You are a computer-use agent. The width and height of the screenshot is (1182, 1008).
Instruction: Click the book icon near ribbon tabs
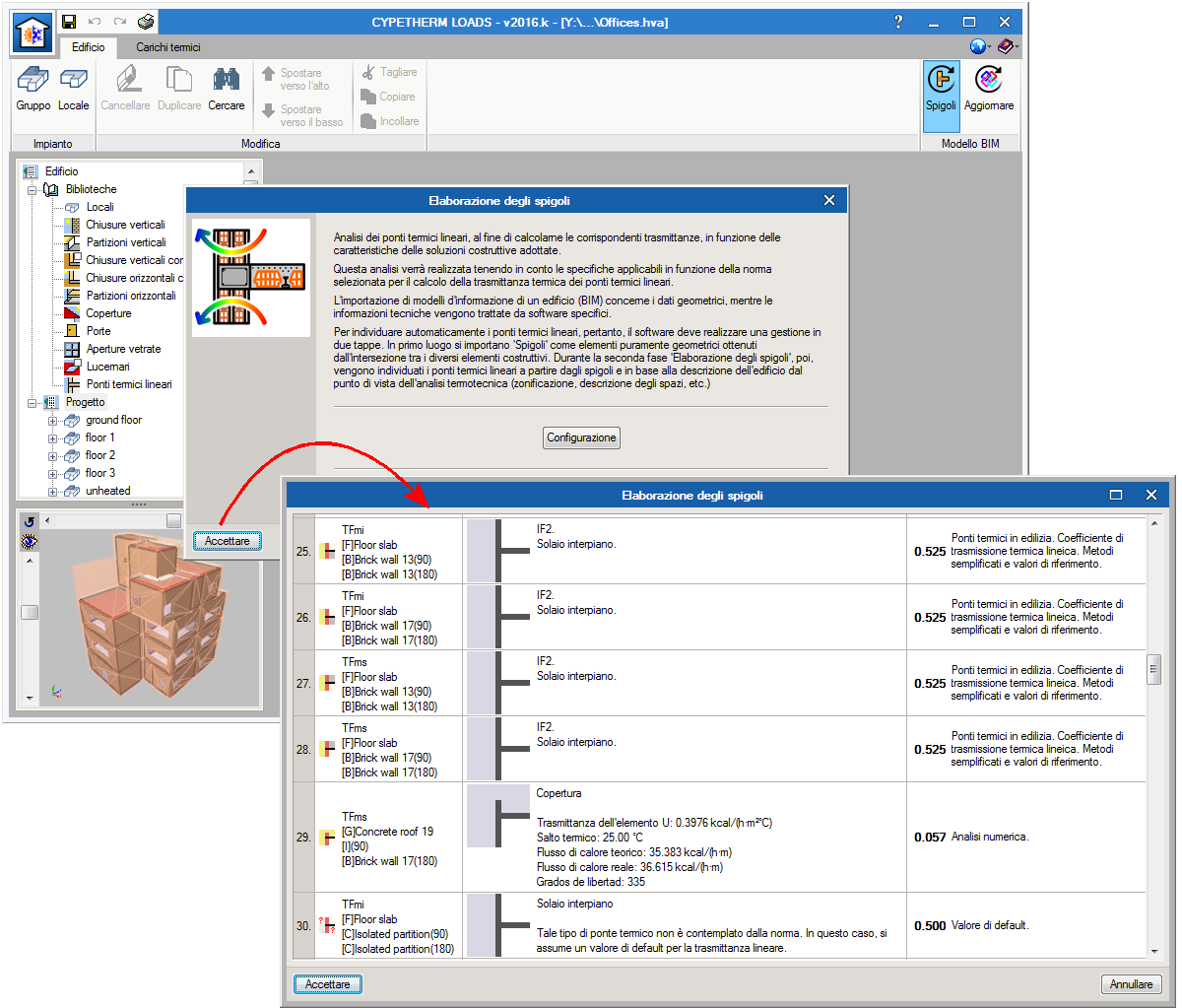(1005, 46)
